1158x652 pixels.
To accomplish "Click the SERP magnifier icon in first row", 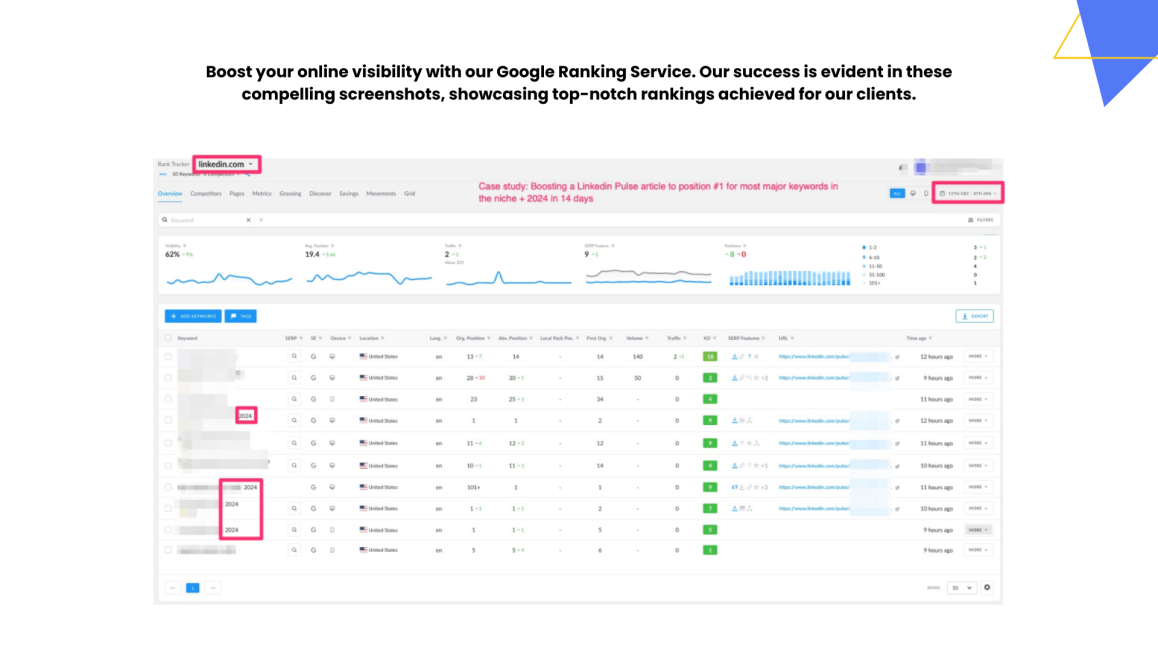I will pyautogui.click(x=294, y=357).
